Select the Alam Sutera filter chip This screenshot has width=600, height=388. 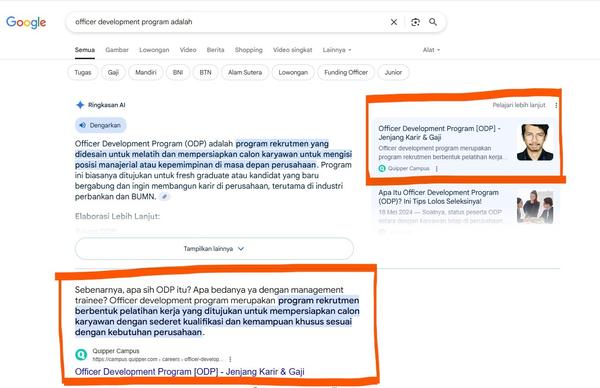(245, 72)
